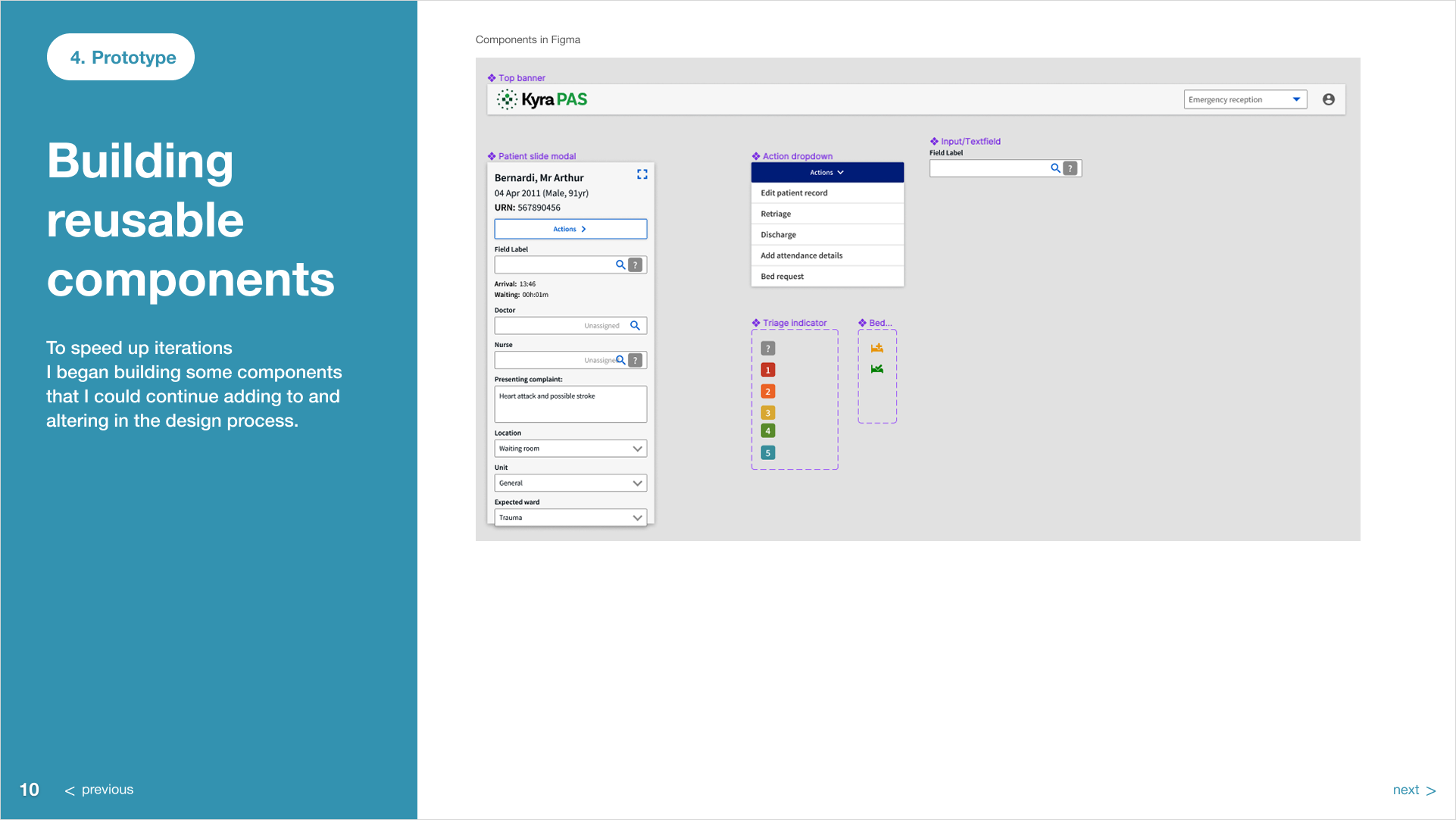Click the user account icon in top banner
This screenshot has height=820, width=1456.
(1328, 99)
